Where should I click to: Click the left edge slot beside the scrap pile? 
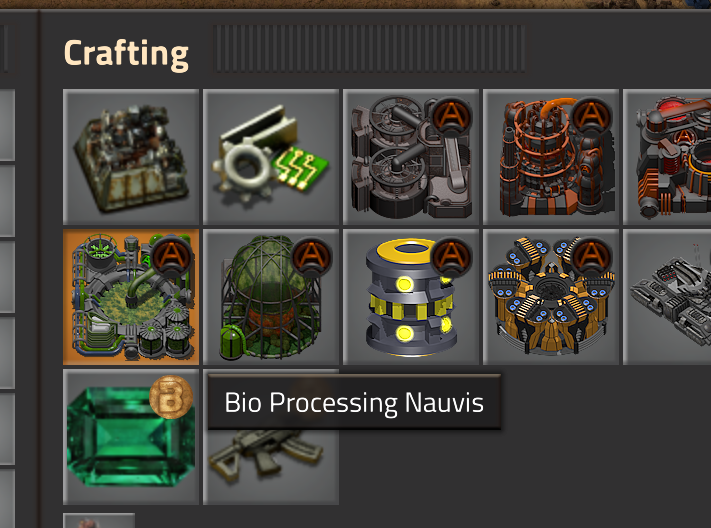tap(7, 125)
